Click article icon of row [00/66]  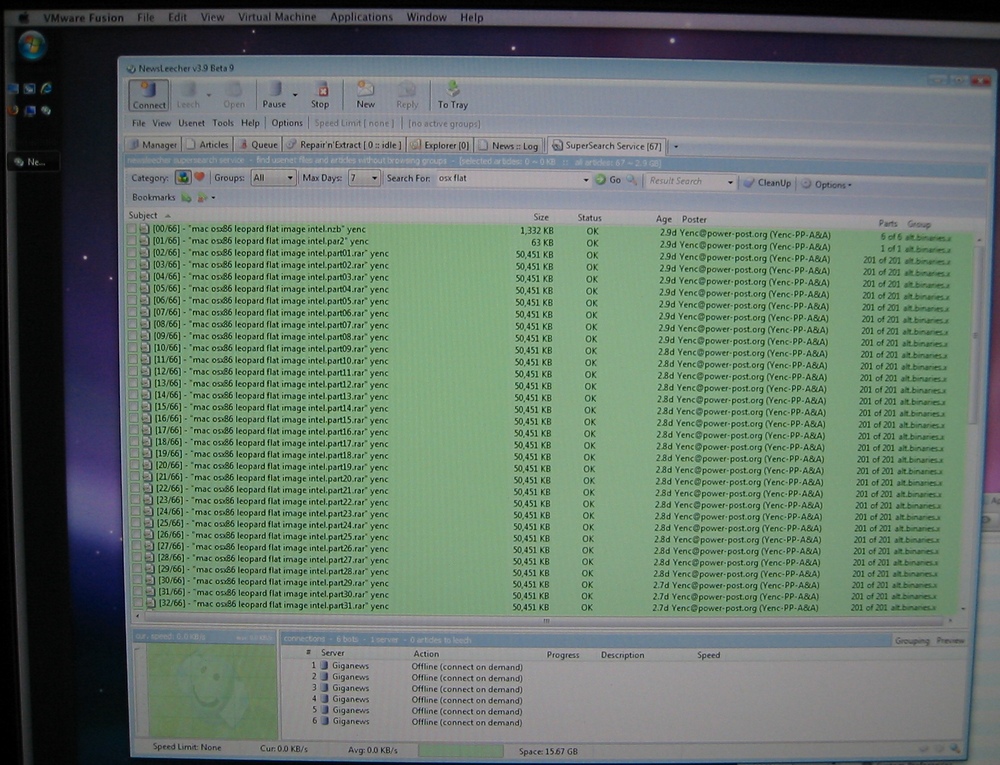click(x=144, y=229)
